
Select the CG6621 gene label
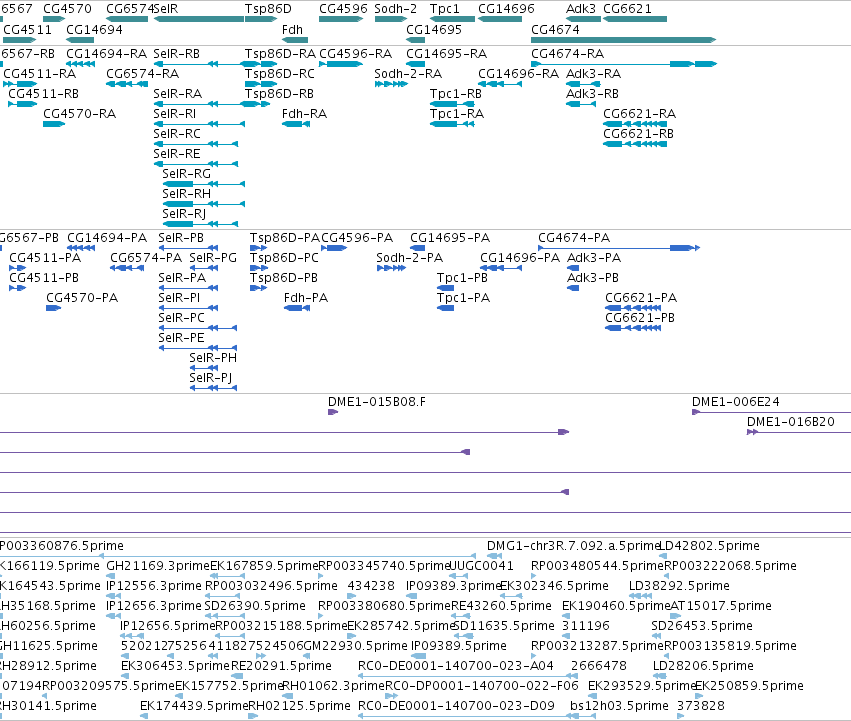point(627,9)
